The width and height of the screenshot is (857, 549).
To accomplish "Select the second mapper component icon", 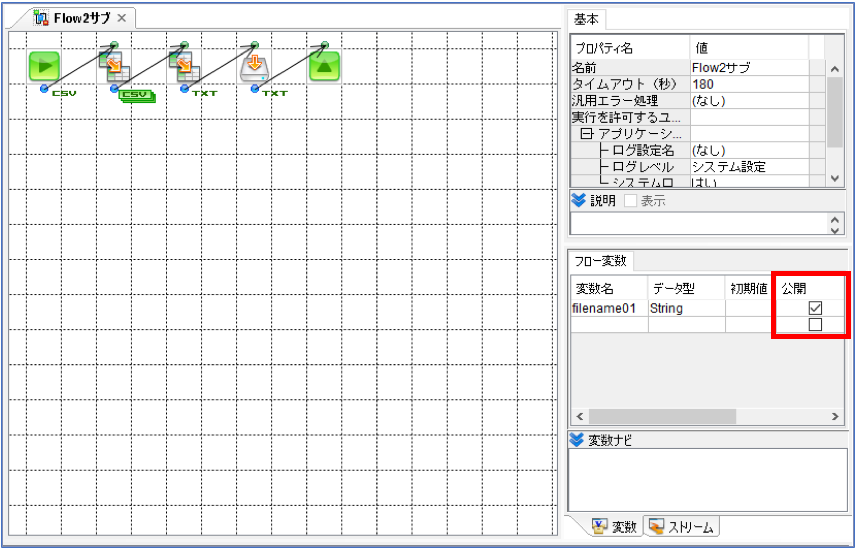I will [184, 66].
